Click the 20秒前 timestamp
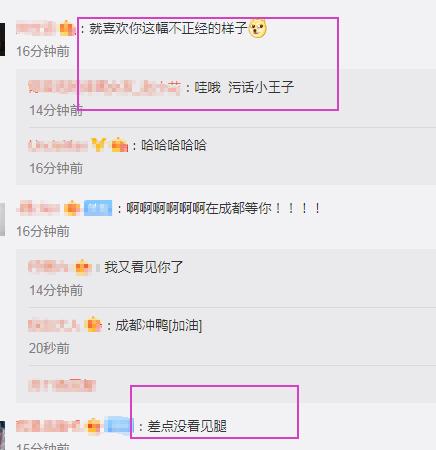This screenshot has width=436, height=450. [x=49, y=348]
